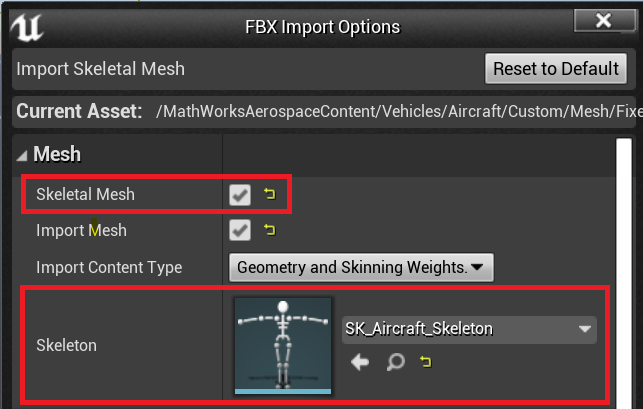Toggle the Import Mesh checkbox

(x=240, y=230)
